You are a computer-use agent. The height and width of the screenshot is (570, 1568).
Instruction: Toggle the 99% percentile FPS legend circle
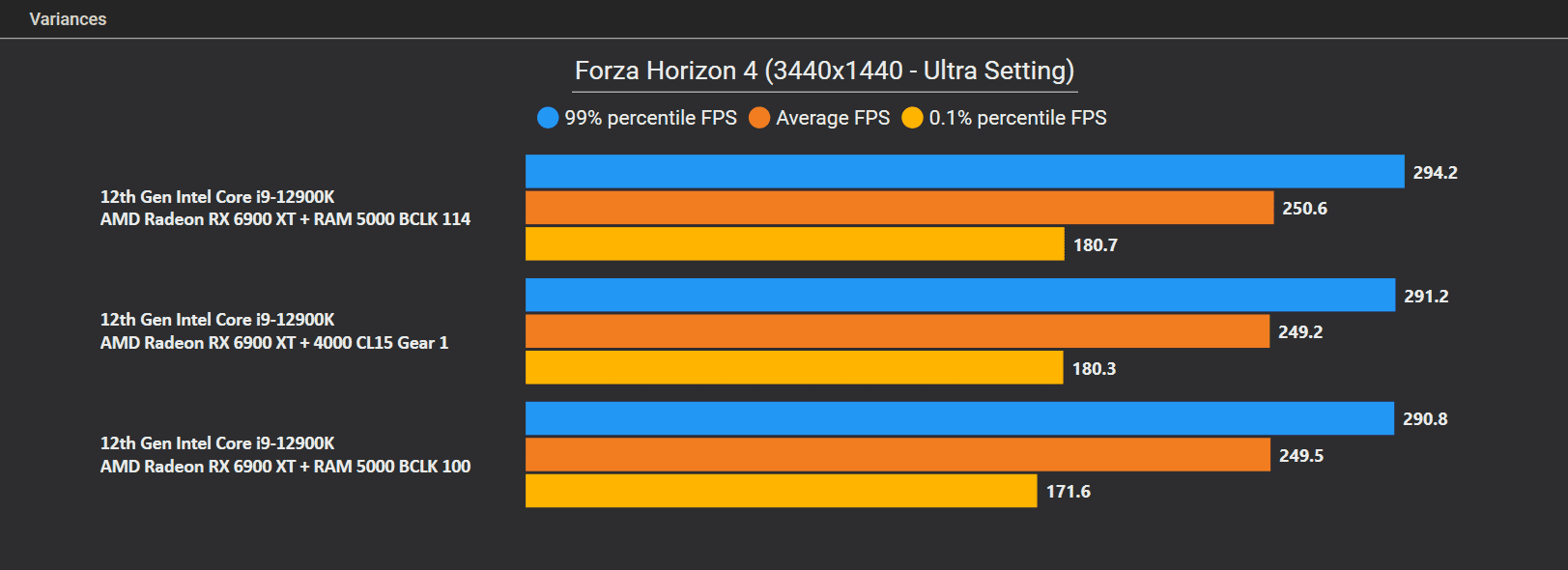[x=548, y=118]
